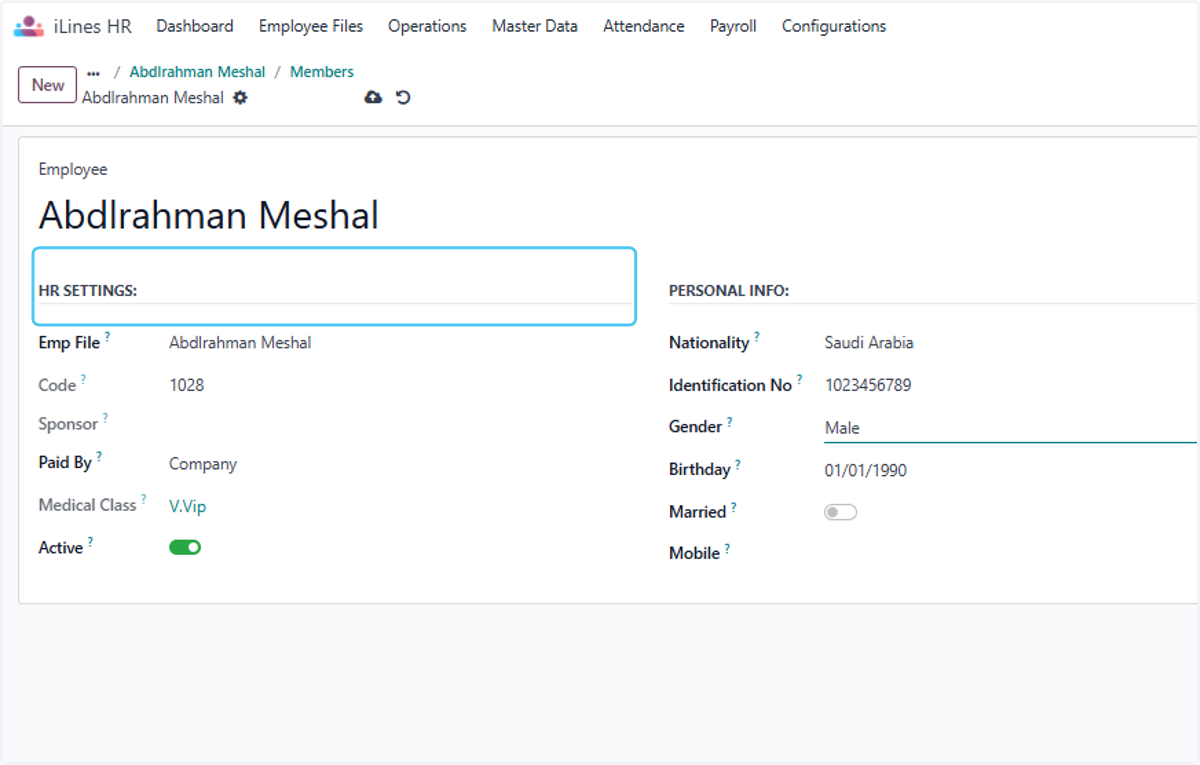
Task: Edit the Birthday field 01/01/1990
Action: pos(1010,470)
